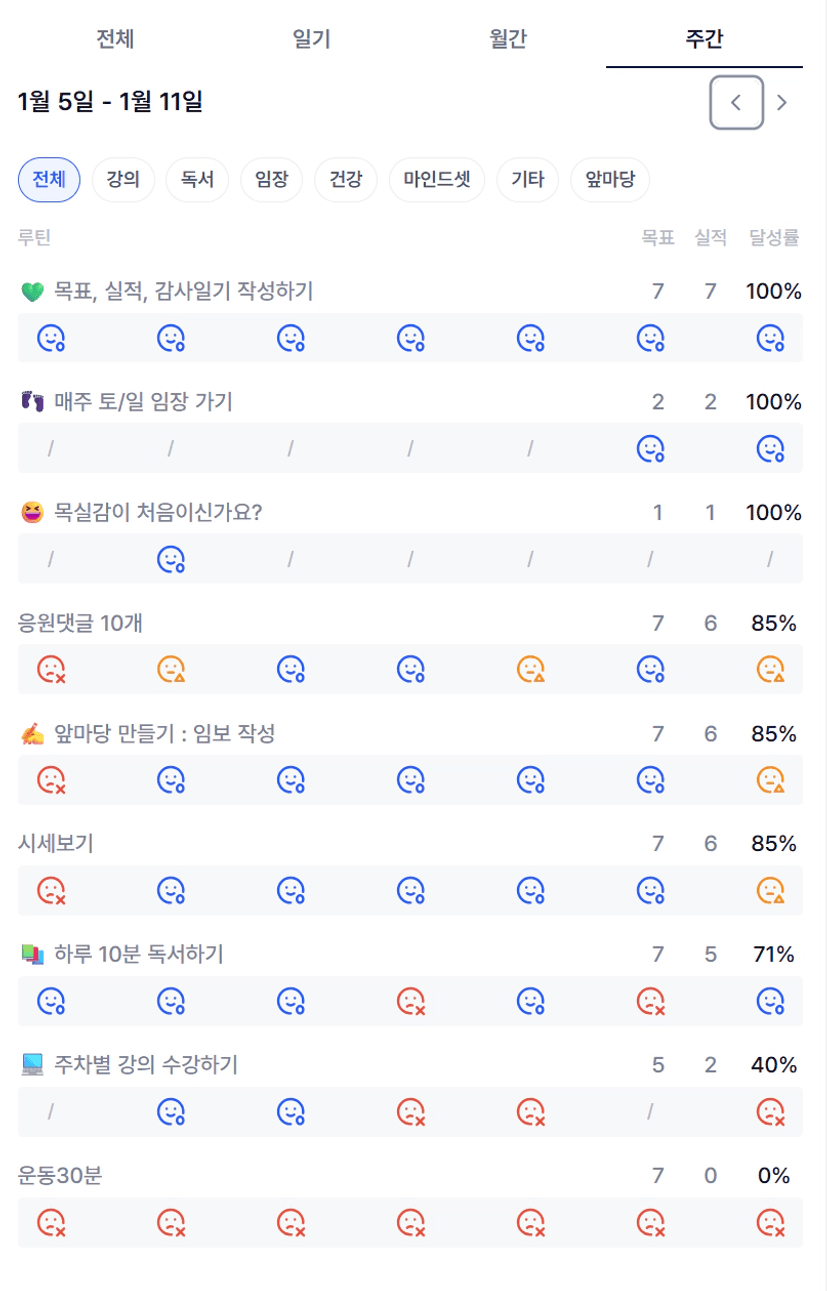Switch to the 월간 tab
Screen dimensions: 827x1291
pyautogui.click(x=508, y=39)
